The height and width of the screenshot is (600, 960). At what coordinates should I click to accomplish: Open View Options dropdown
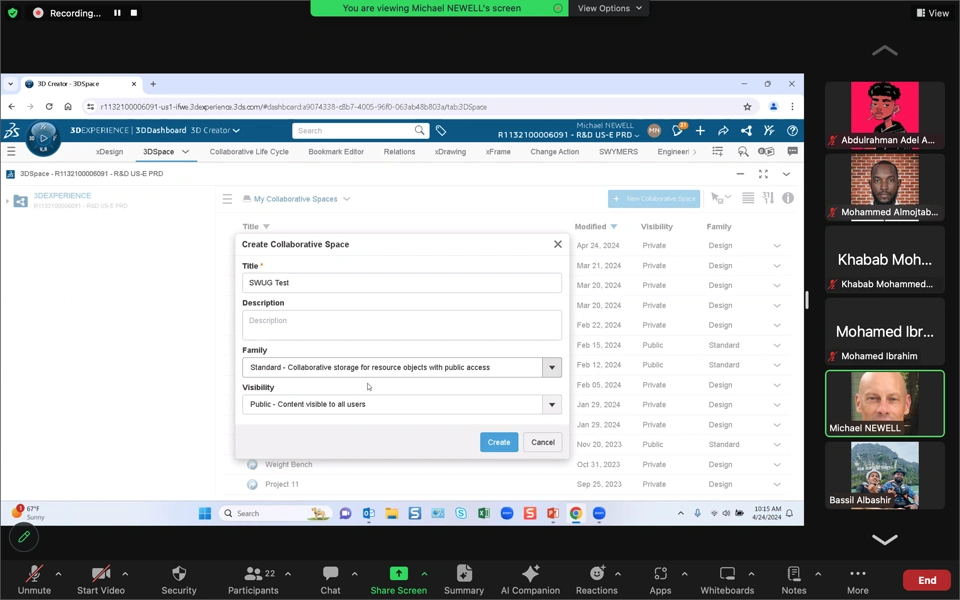tap(610, 8)
